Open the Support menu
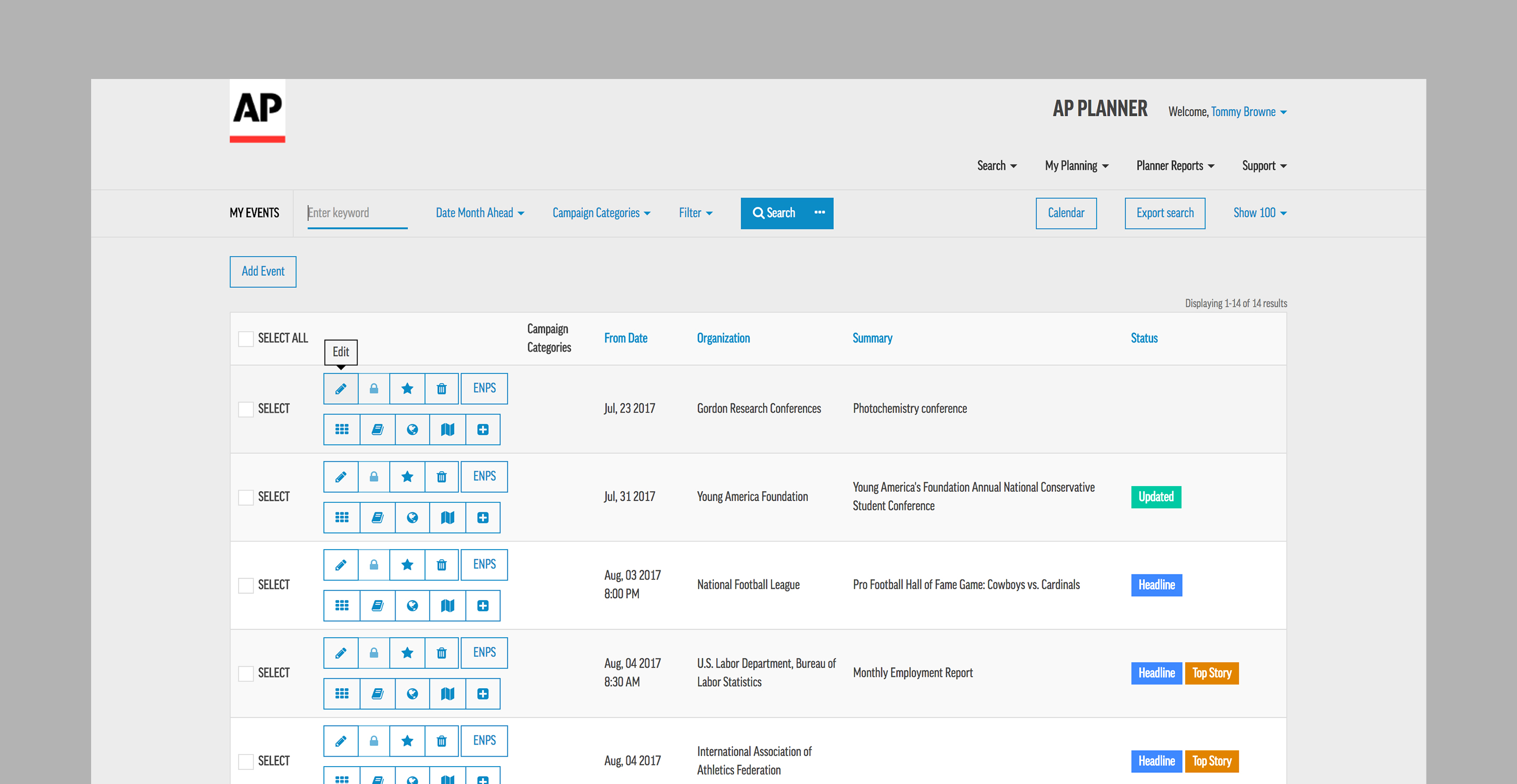1517x784 pixels. [1264, 166]
